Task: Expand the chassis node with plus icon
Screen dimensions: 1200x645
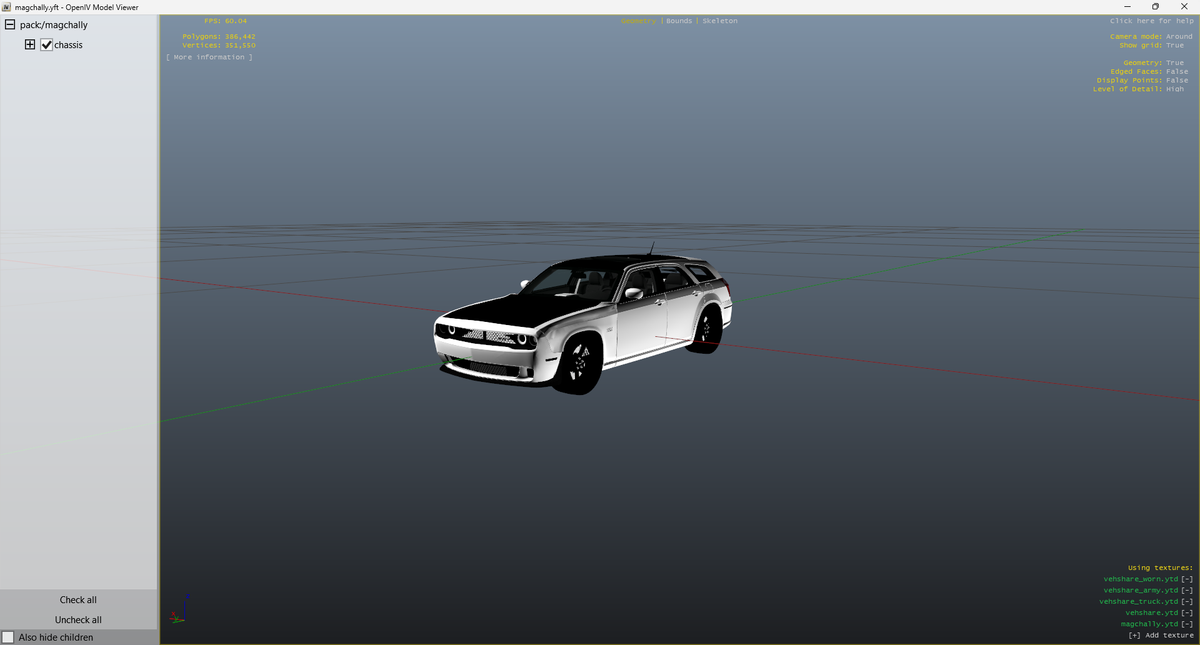Action: (x=30, y=45)
